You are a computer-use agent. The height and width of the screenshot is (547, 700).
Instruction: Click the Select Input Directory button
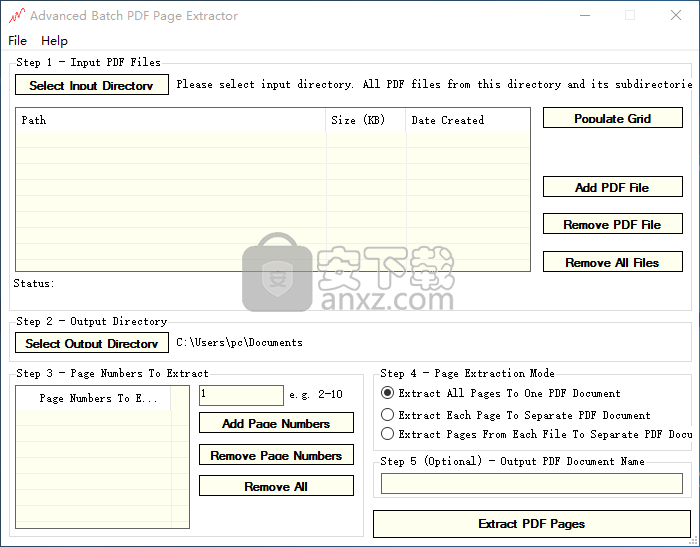pyautogui.click(x=92, y=85)
